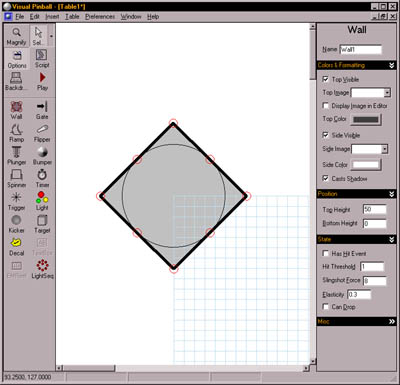Expand the Misc section
Viewport: 400px width, 385px height.
pyautogui.click(x=392, y=322)
